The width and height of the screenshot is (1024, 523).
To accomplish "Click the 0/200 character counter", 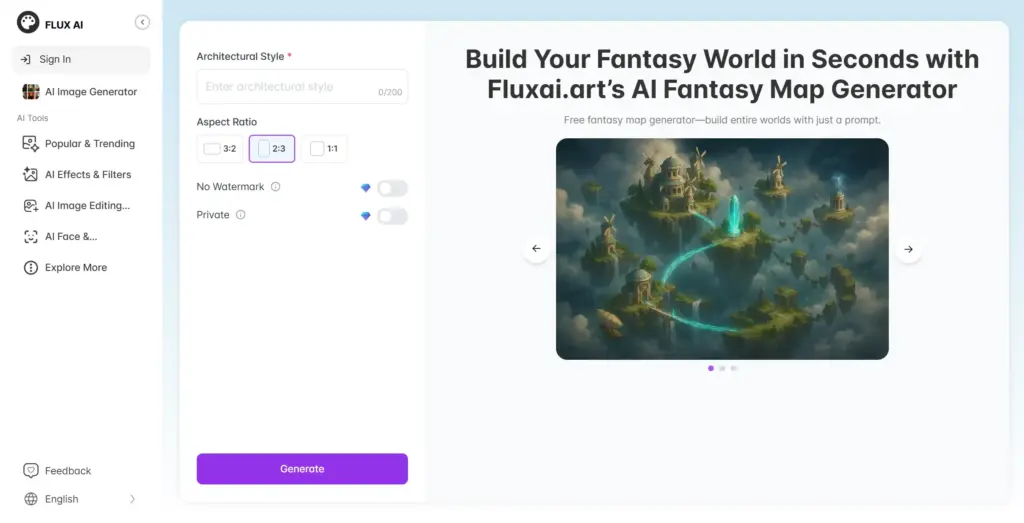I will pos(390,93).
